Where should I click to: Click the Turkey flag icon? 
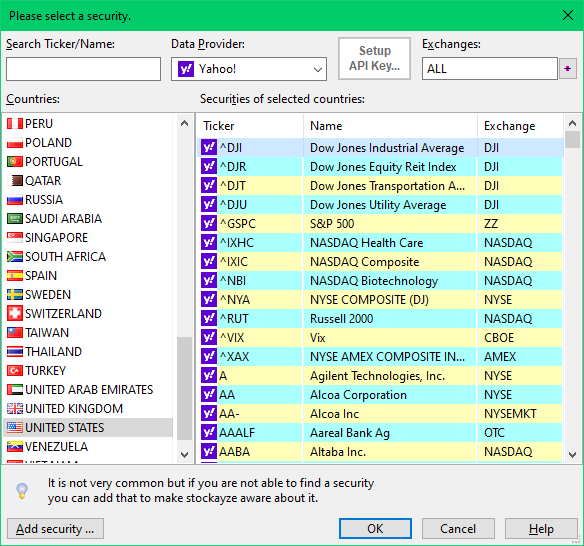click(15, 371)
